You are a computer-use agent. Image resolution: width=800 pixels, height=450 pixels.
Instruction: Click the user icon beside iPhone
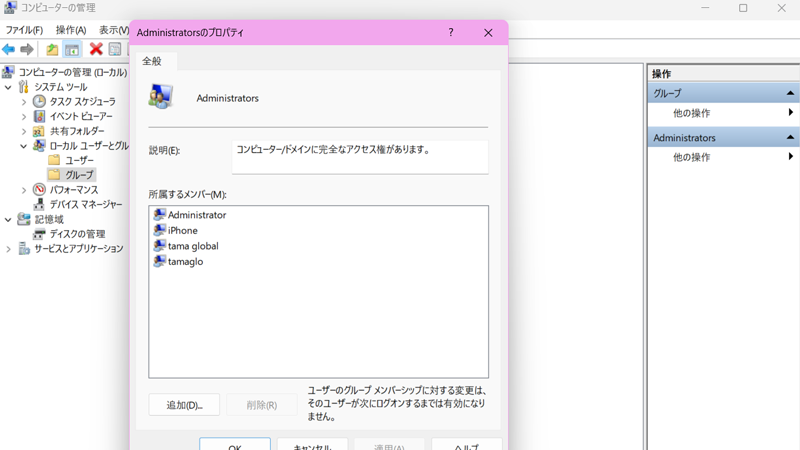click(x=160, y=230)
